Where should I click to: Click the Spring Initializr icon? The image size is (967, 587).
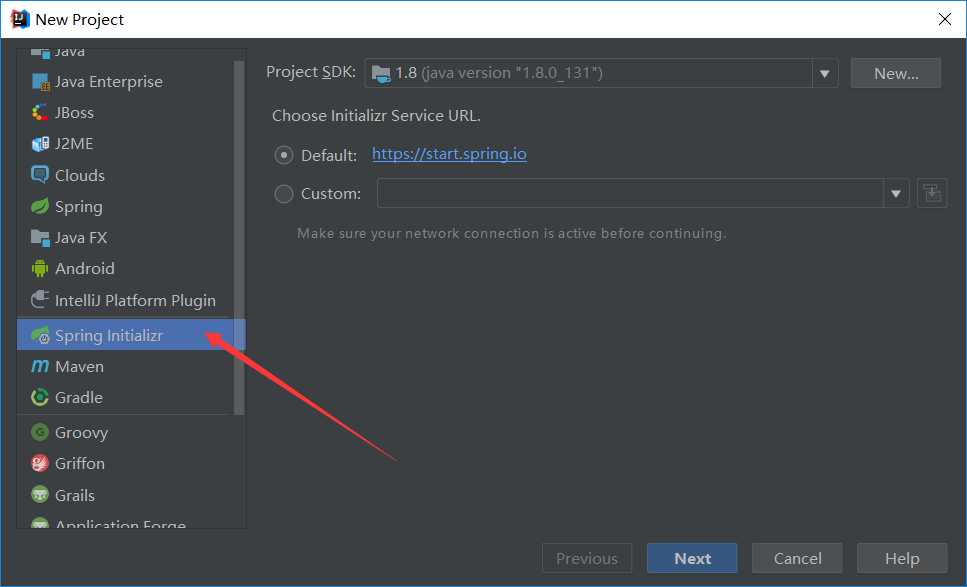(x=40, y=335)
